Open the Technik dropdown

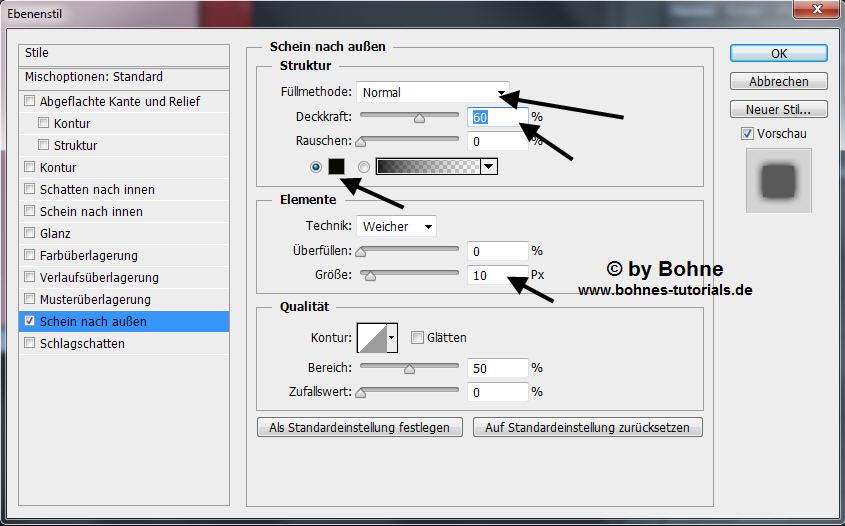point(396,227)
